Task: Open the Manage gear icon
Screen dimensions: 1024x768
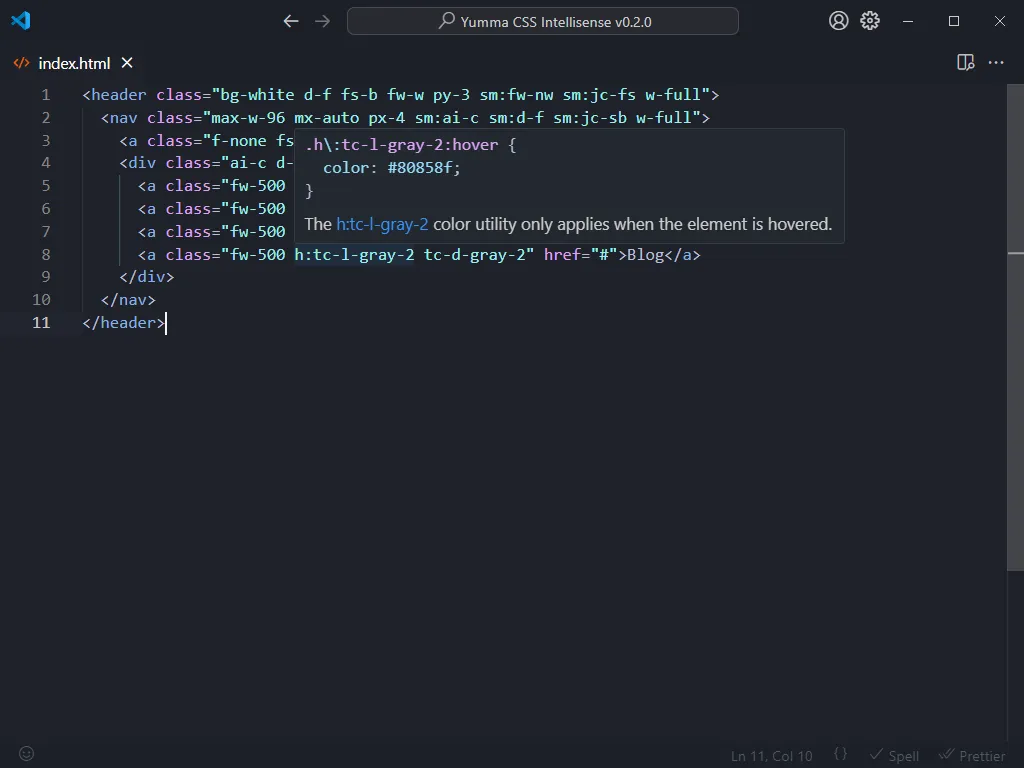Action: click(870, 21)
